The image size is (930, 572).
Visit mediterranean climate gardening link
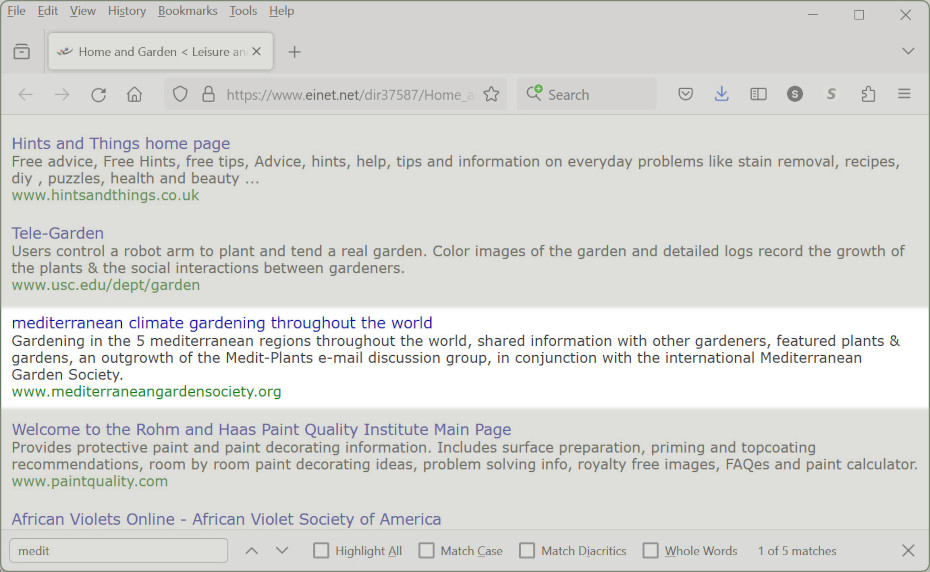(222, 323)
